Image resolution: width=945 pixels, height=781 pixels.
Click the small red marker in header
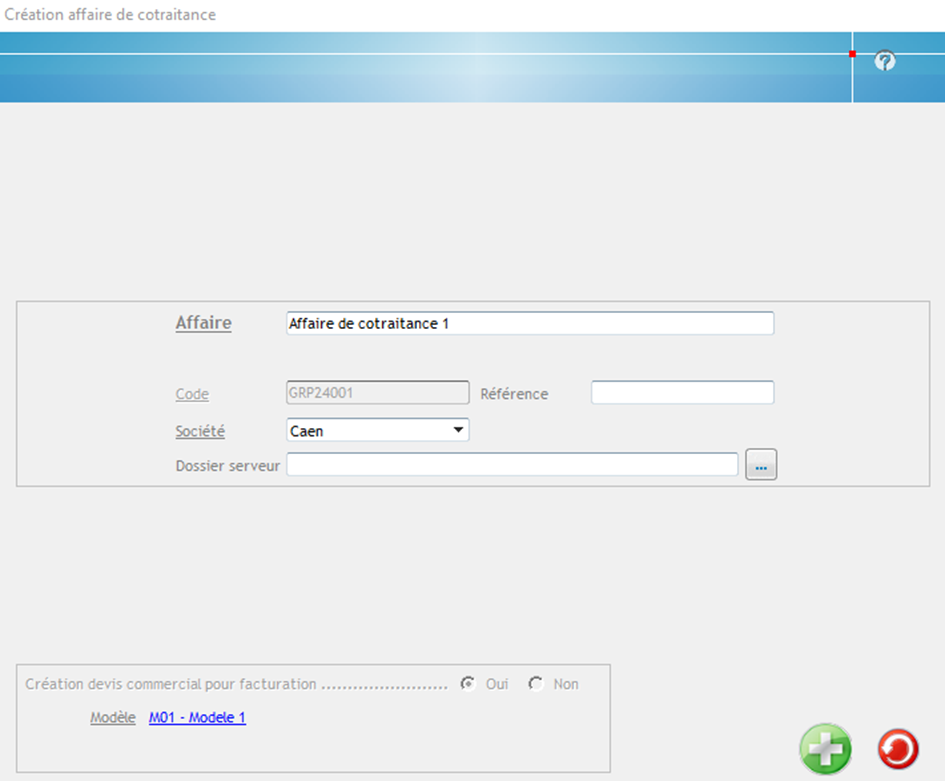tap(852, 53)
